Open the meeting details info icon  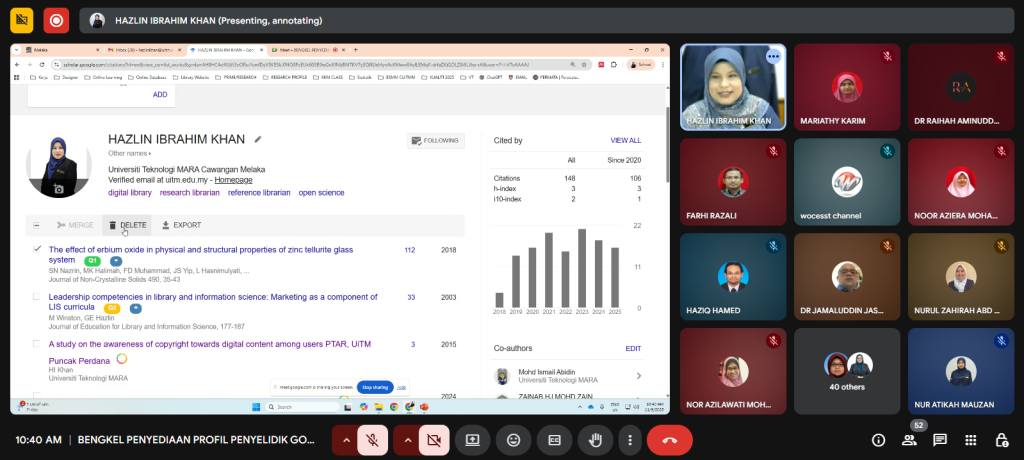(879, 440)
